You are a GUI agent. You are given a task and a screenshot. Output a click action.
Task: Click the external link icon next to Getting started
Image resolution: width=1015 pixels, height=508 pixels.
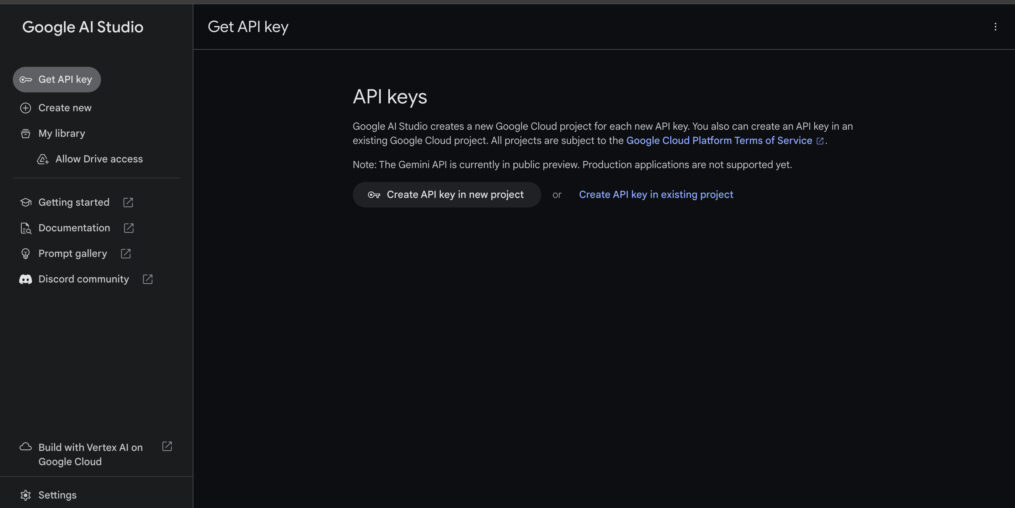128,203
